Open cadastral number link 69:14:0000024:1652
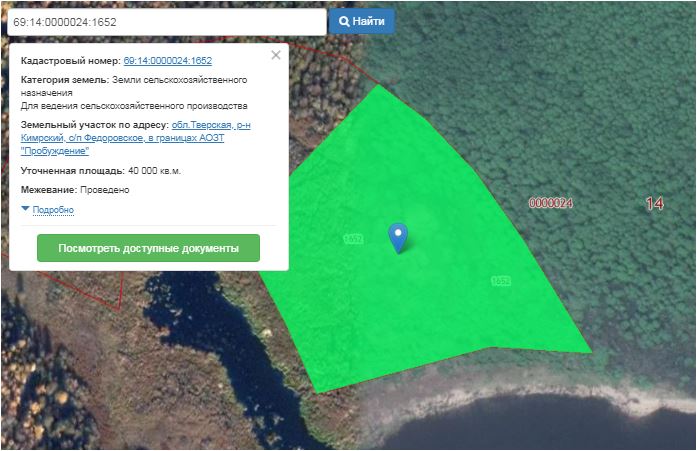This screenshot has width=697, height=451. tap(167, 61)
